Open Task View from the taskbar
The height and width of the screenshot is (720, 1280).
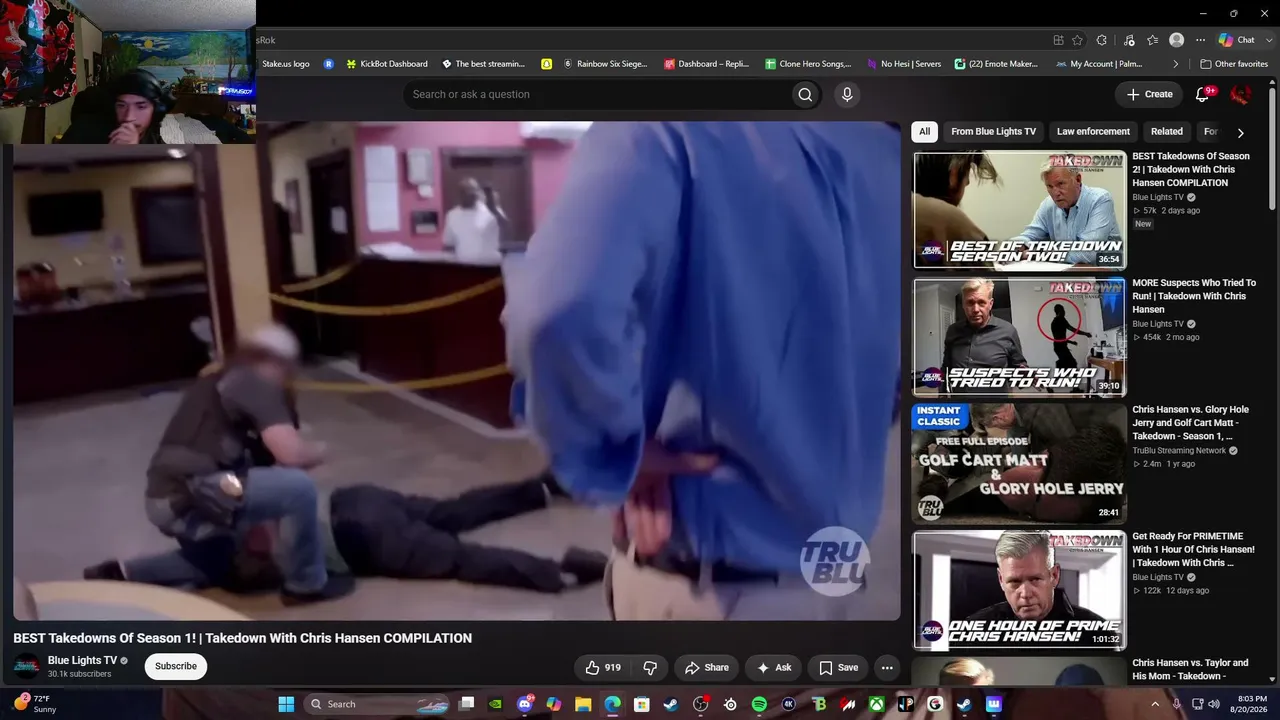pyautogui.click(x=466, y=704)
